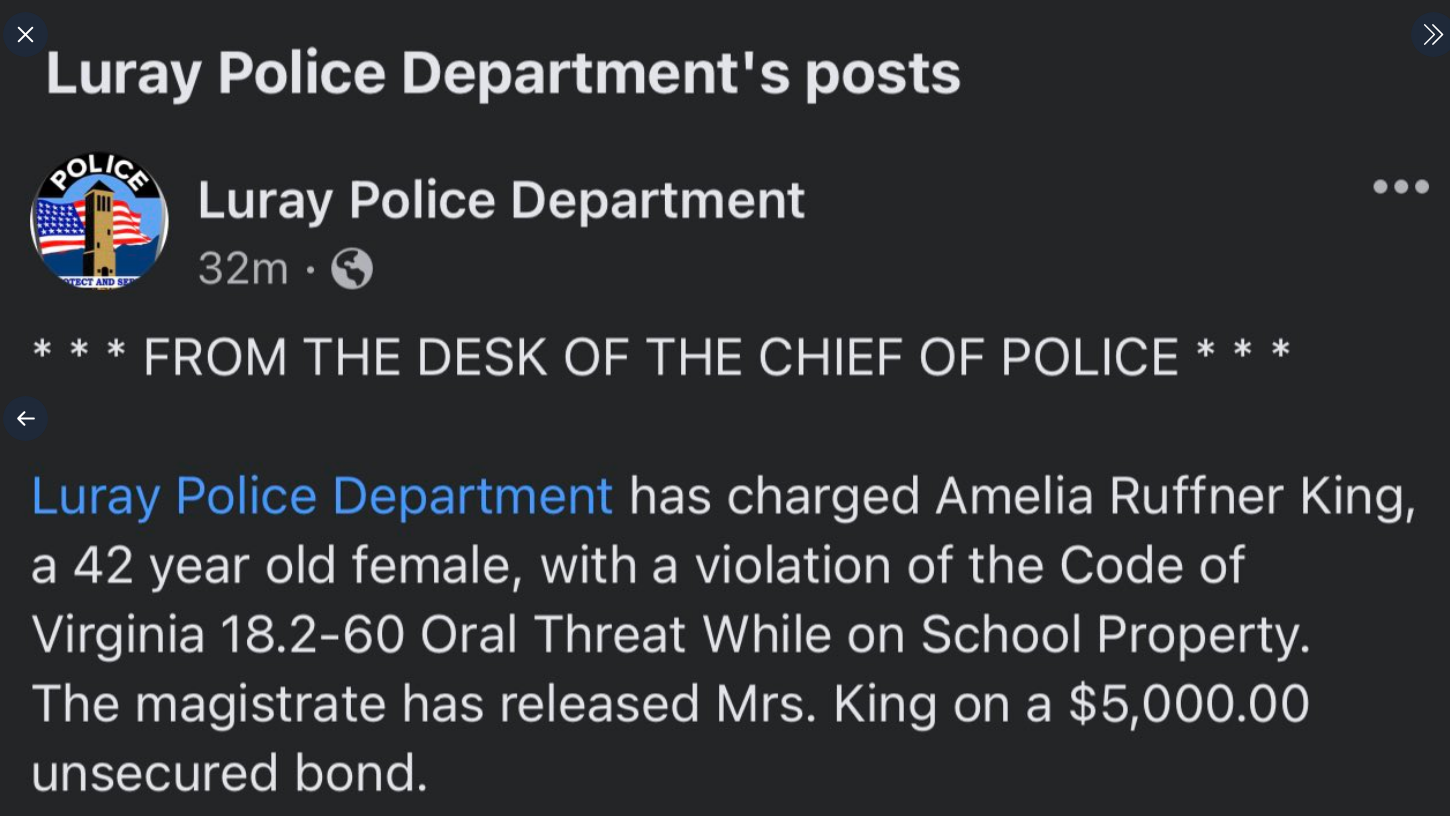1450x816 pixels.
Task: Click the 32m post timestamp
Action: pyautogui.click(x=243, y=268)
